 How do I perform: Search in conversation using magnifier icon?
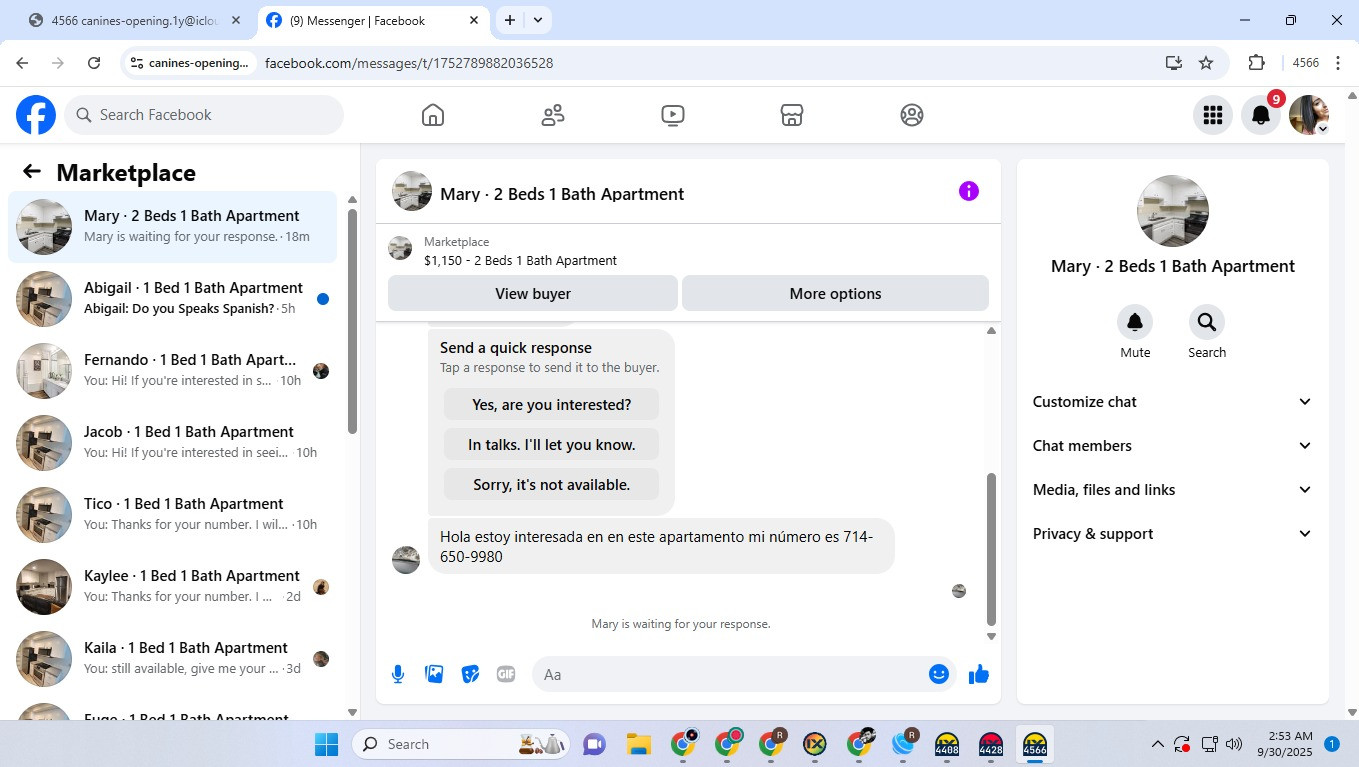[x=1207, y=322]
